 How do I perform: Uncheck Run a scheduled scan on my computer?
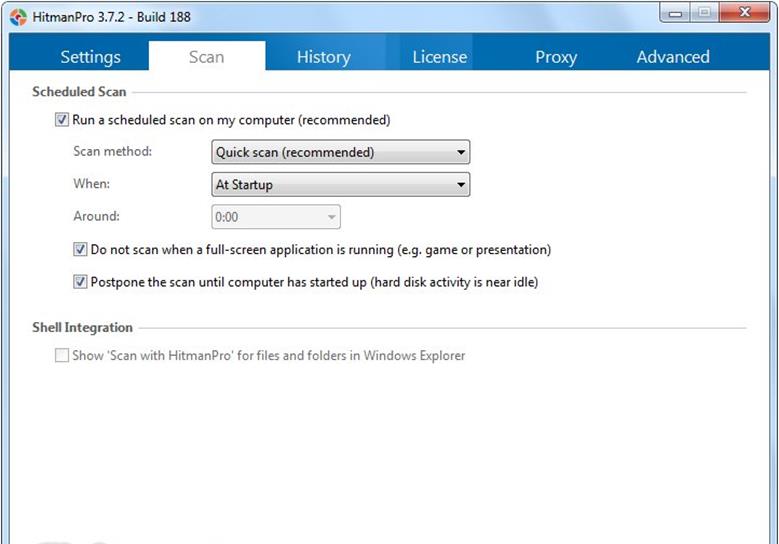pos(62,120)
